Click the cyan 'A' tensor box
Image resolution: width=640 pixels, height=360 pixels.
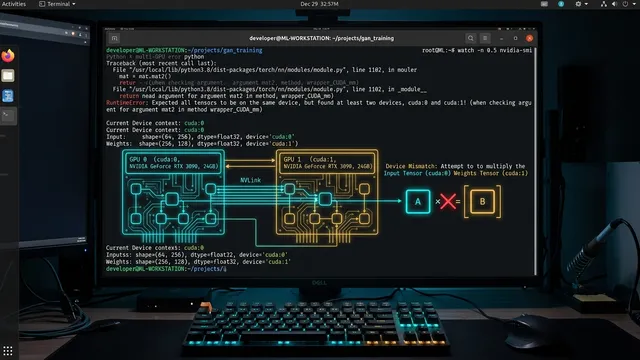coord(418,201)
